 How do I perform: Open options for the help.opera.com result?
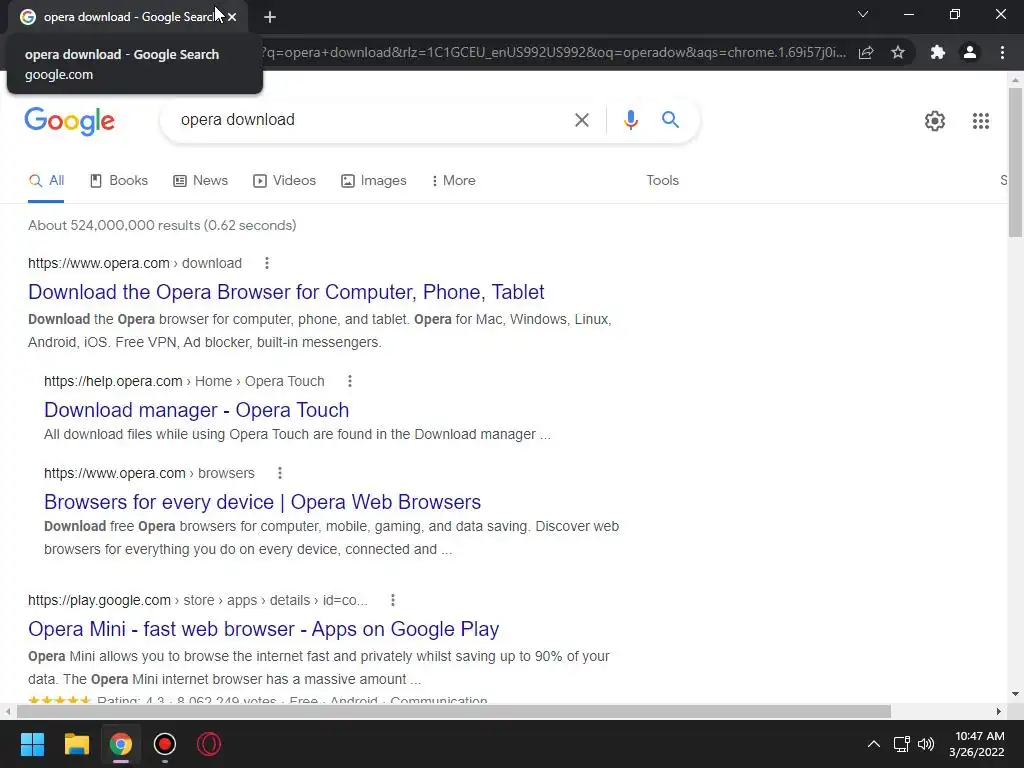350,381
